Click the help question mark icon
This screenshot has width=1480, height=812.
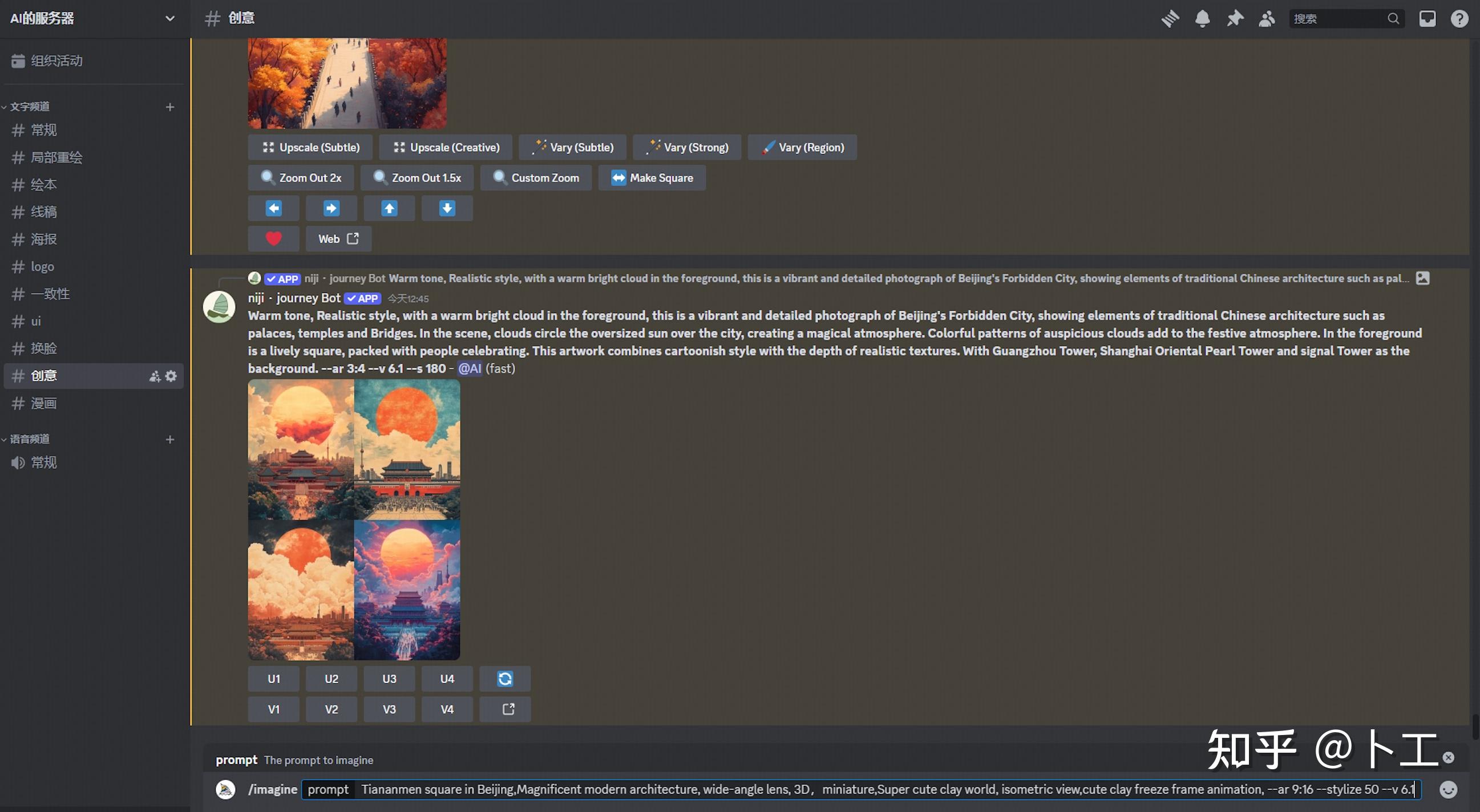tap(1459, 18)
